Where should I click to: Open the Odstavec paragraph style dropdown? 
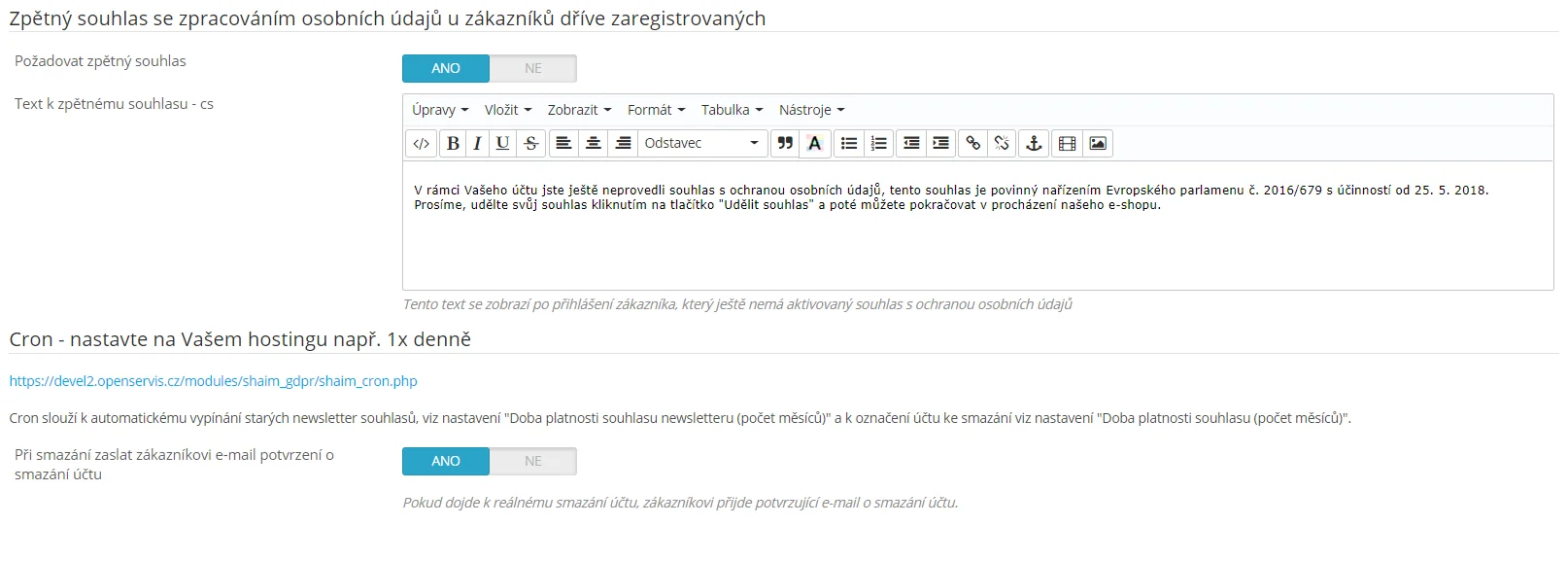click(701, 144)
